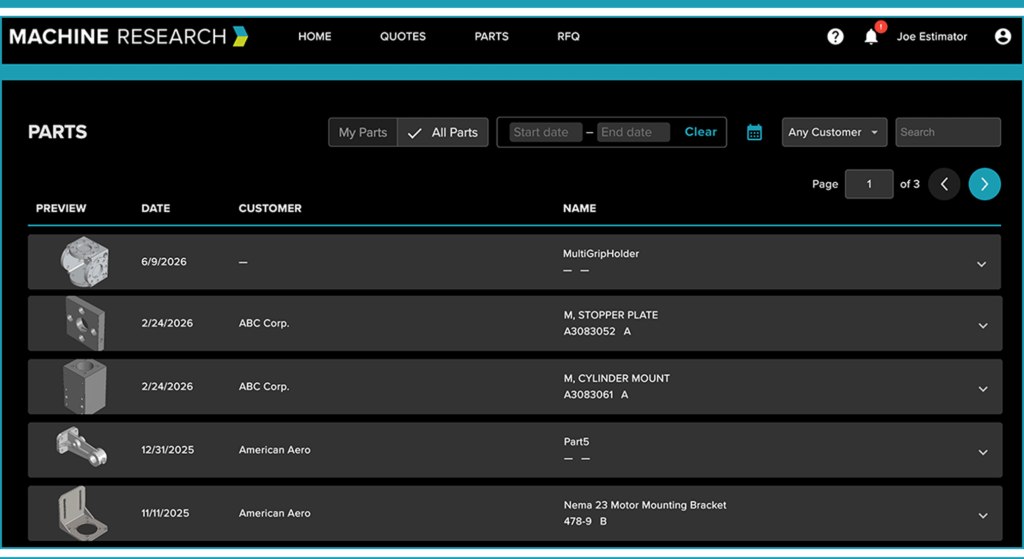This screenshot has height=559, width=1024.
Task: Click American Aero in Part5 row
Action: 274,450
